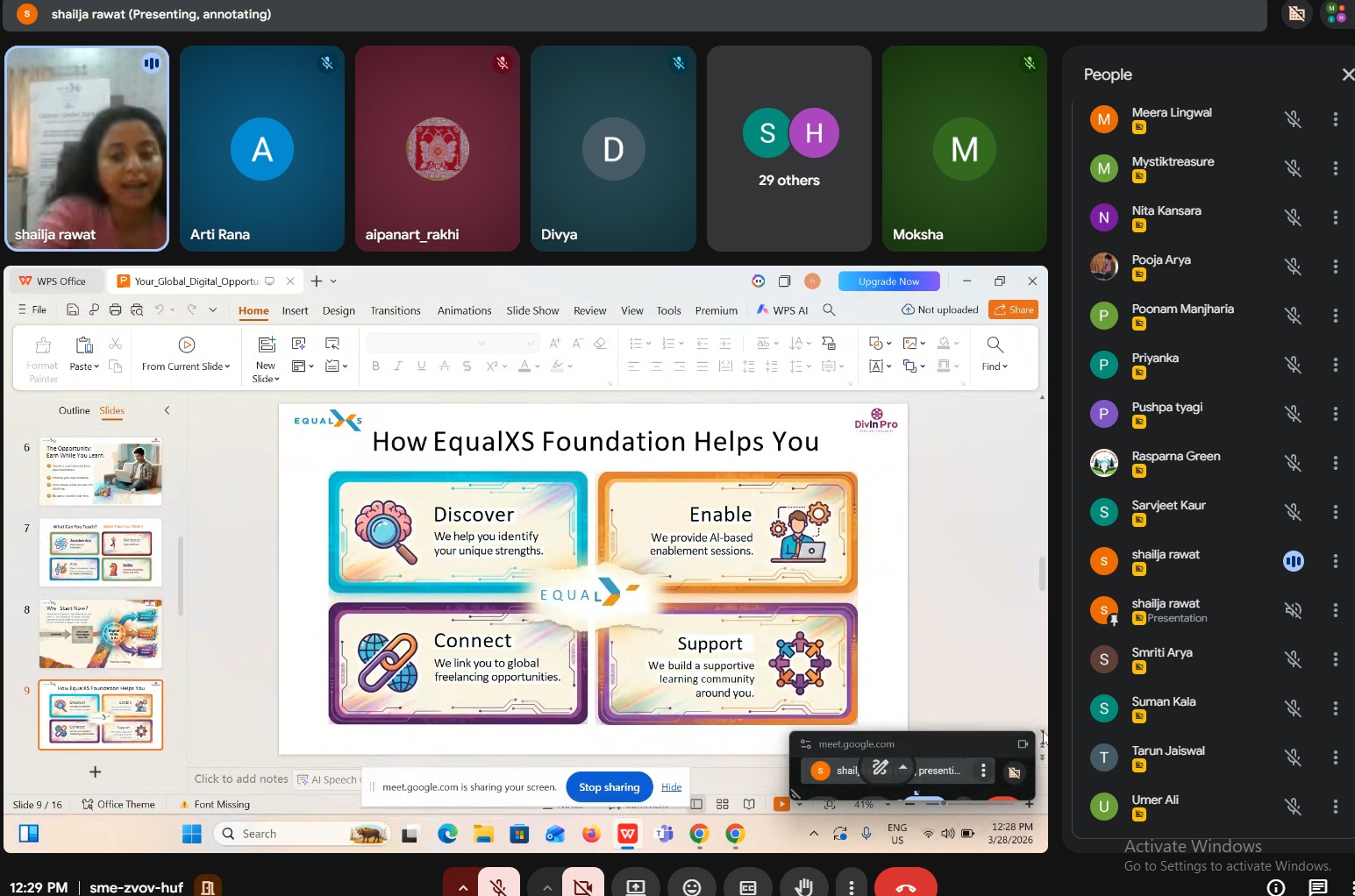Screen dimensions: 1355x896
Task: Click the Increase Font Size icon
Action: [x=554, y=344]
